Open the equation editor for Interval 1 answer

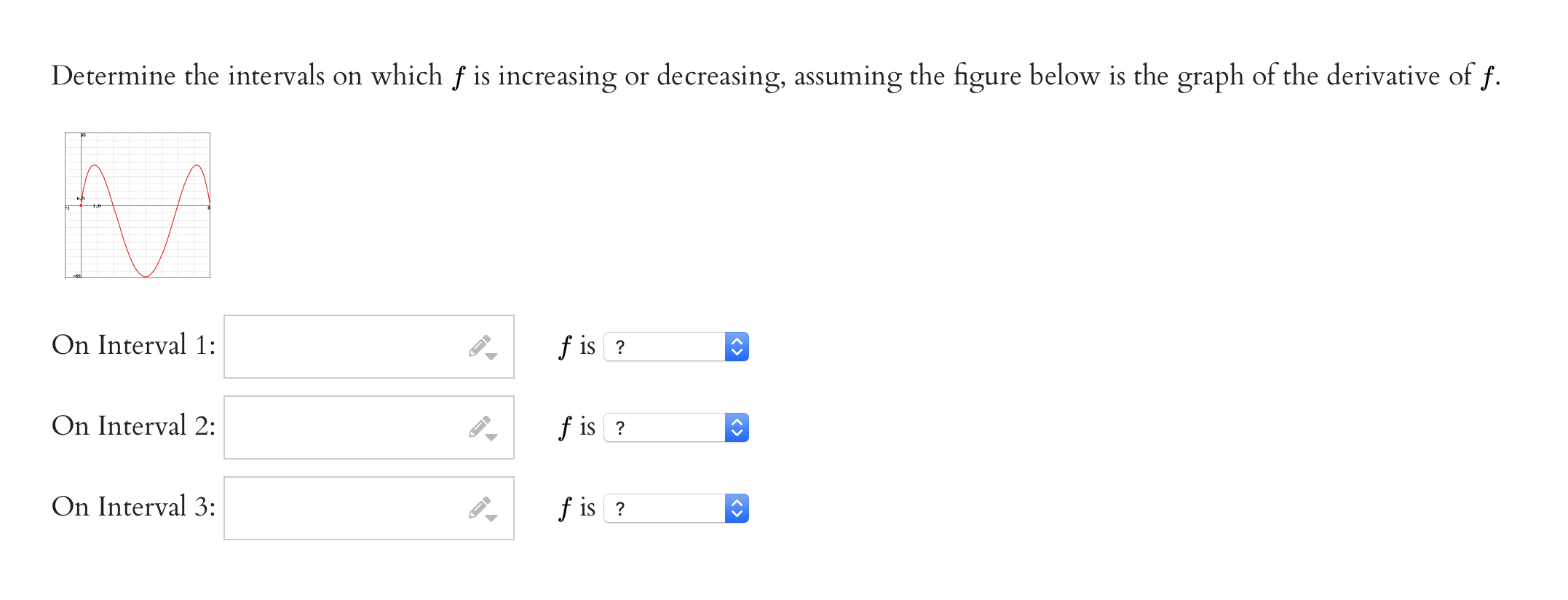(x=342, y=347)
